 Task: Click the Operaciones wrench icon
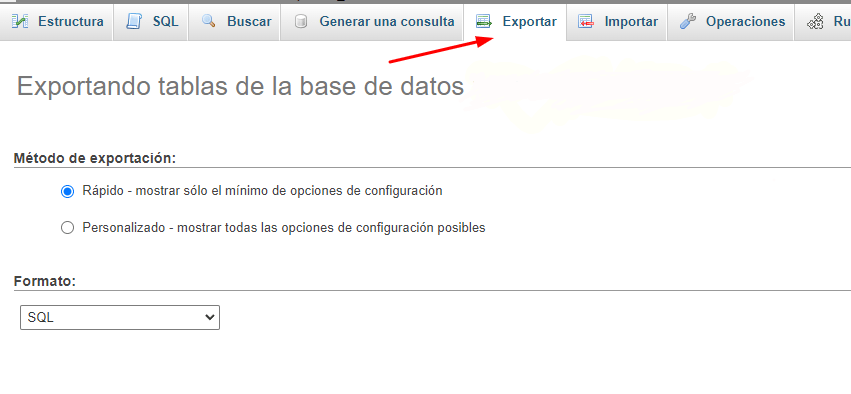[688, 22]
